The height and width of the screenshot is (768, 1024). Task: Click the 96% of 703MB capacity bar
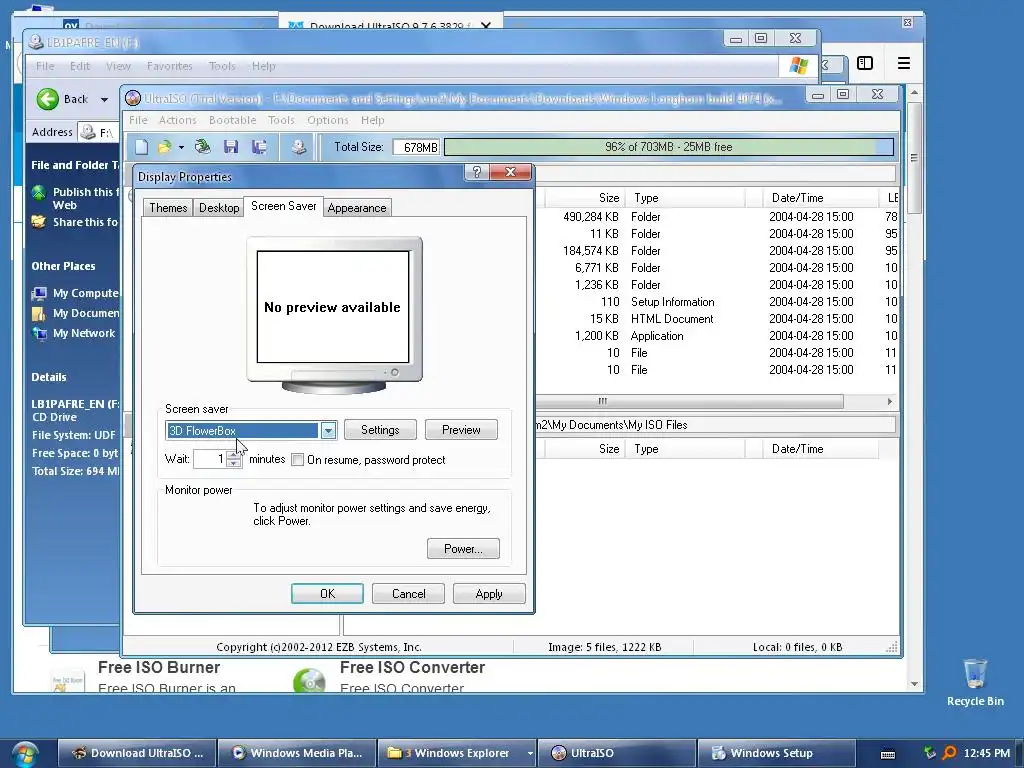point(669,147)
